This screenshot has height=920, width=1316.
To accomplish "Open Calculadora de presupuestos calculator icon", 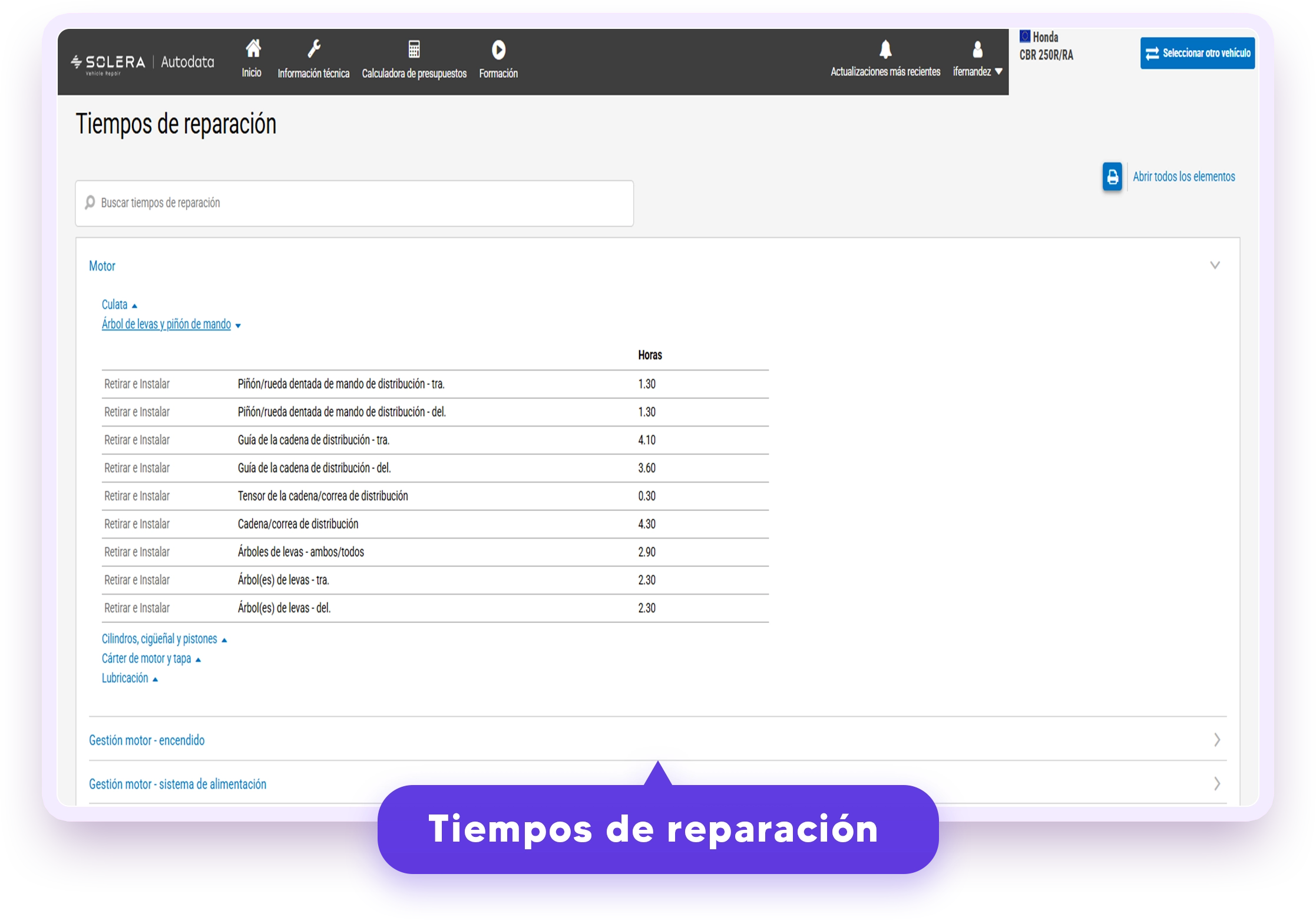I will click(414, 50).
